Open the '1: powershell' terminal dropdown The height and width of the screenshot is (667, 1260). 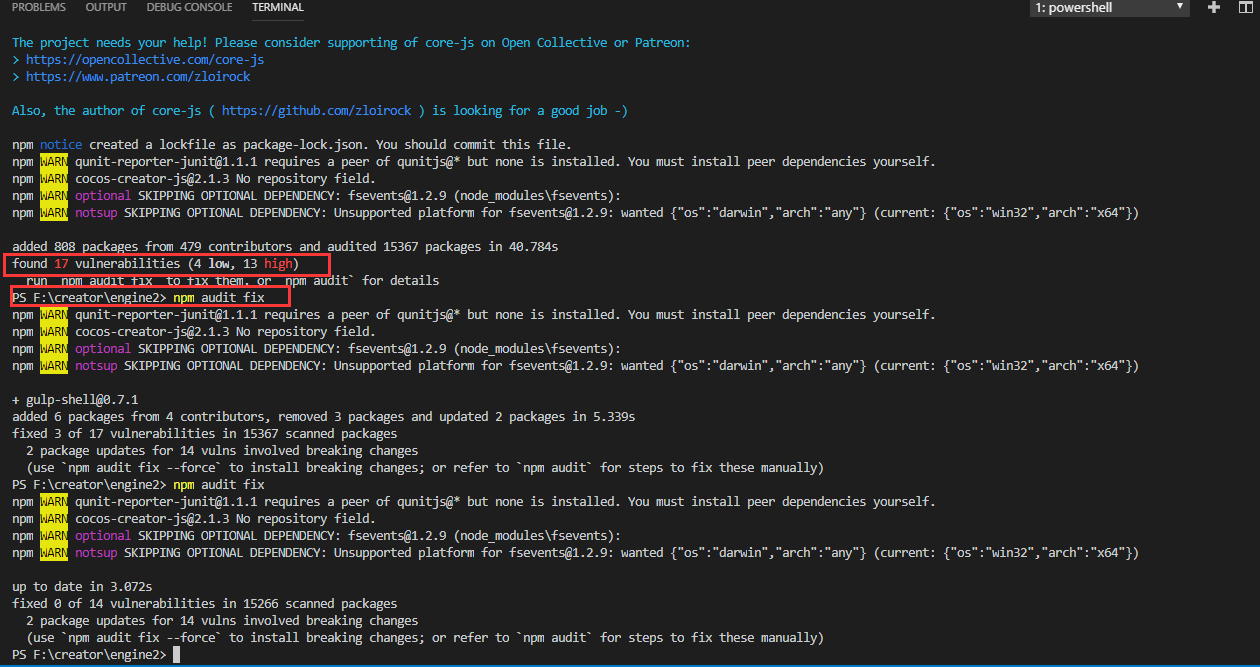tap(1108, 8)
